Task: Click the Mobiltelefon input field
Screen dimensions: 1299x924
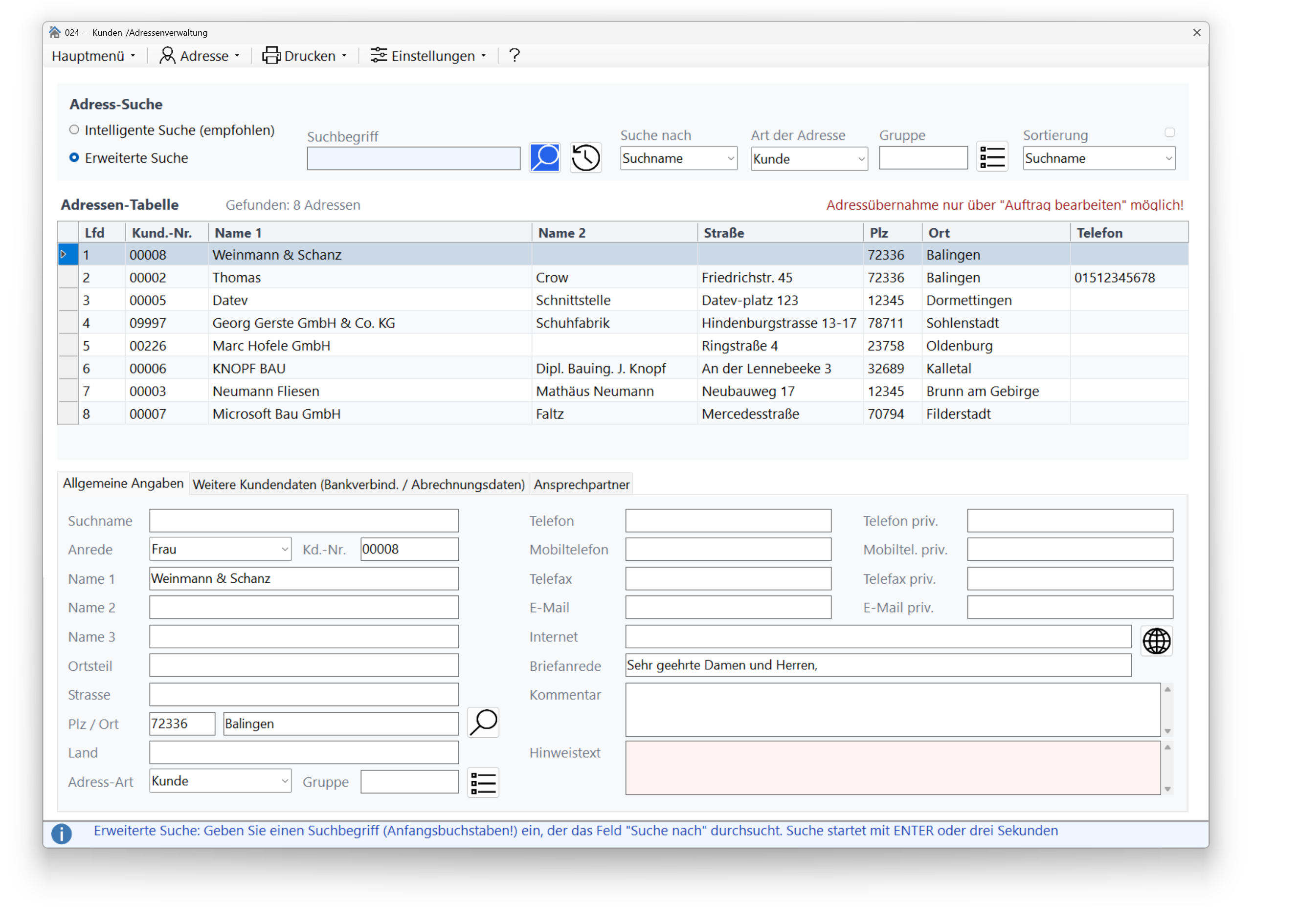Action: click(728, 549)
